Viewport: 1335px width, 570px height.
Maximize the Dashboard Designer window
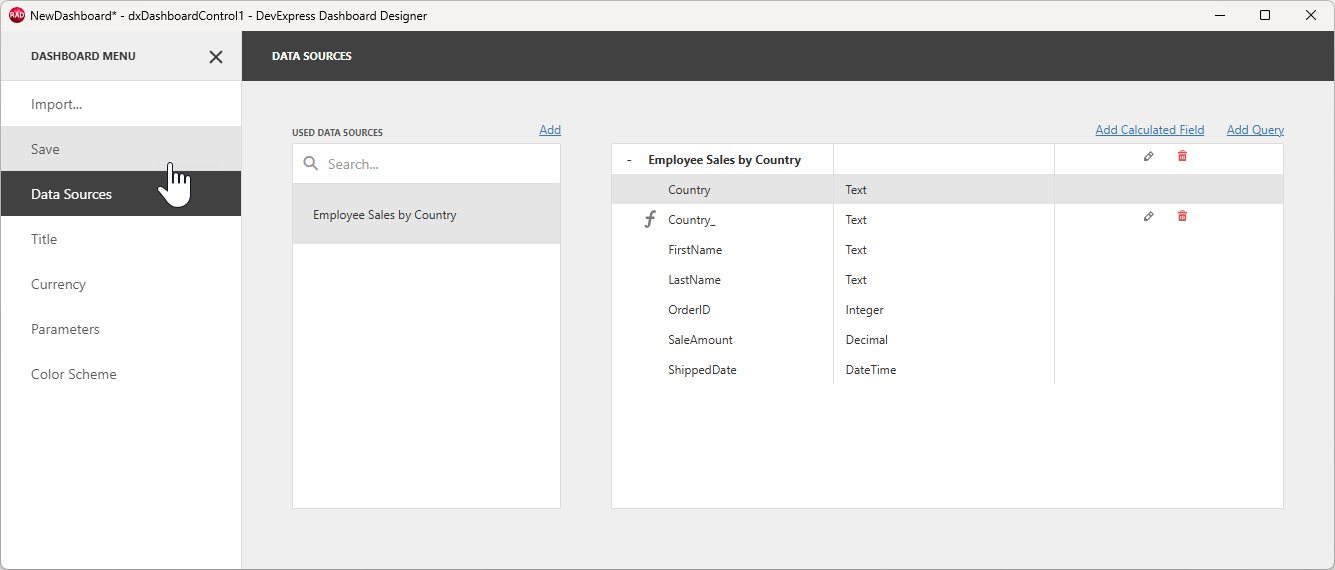(1265, 15)
